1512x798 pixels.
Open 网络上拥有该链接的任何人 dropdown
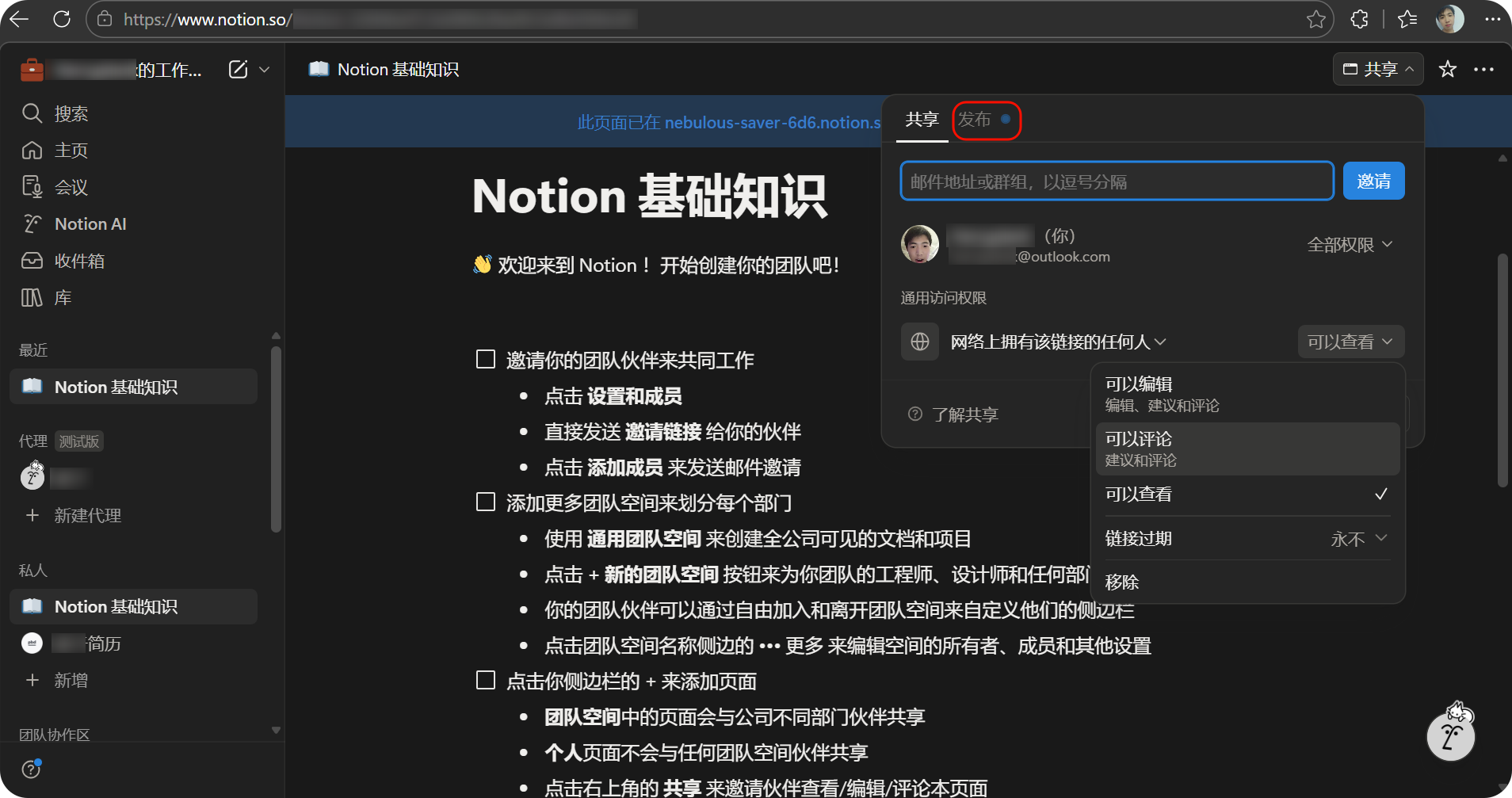pos(1058,342)
